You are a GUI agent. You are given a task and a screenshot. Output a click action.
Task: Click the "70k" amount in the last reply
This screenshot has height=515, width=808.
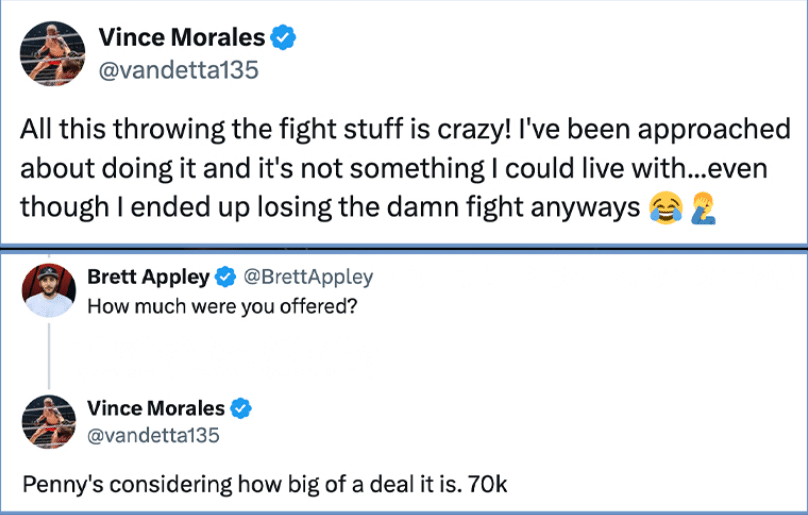[489, 485]
